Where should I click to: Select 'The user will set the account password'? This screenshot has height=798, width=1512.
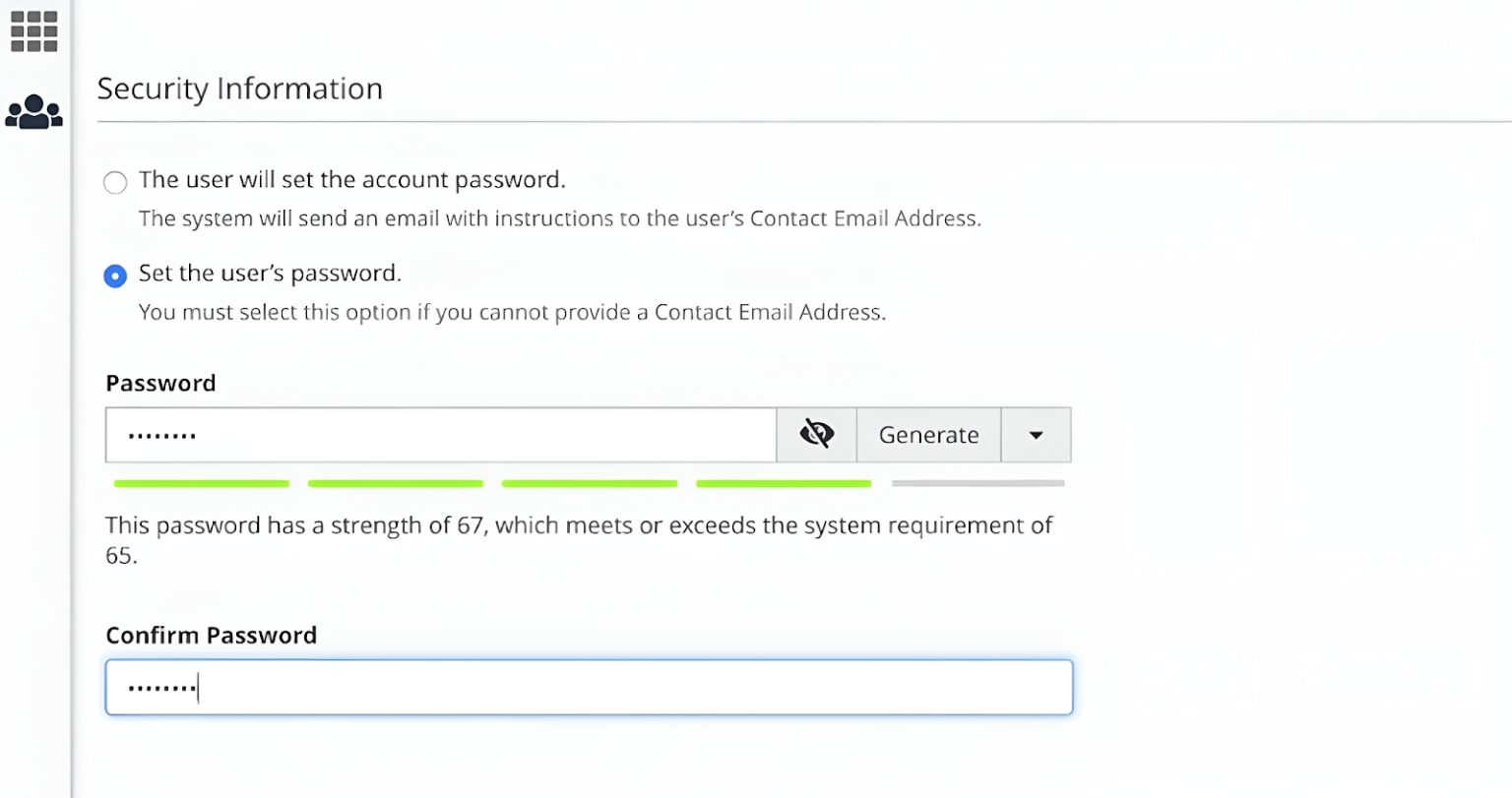(x=115, y=182)
